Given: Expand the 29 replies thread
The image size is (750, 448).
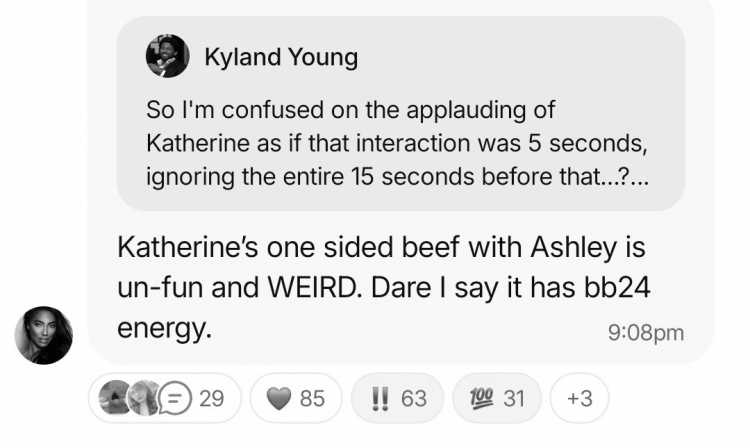Looking at the screenshot, I should (165, 398).
